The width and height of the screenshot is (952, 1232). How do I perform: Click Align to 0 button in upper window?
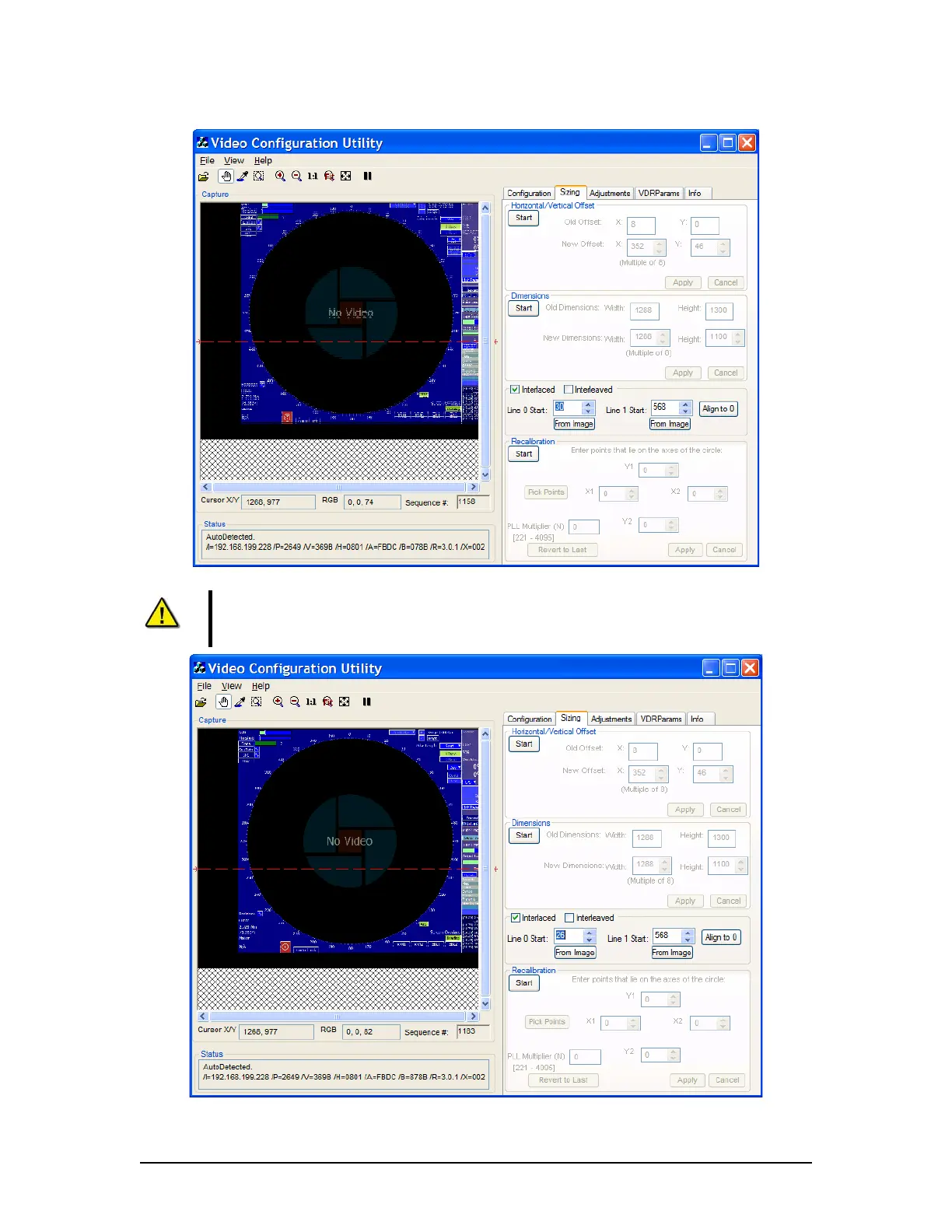pos(718,409)
